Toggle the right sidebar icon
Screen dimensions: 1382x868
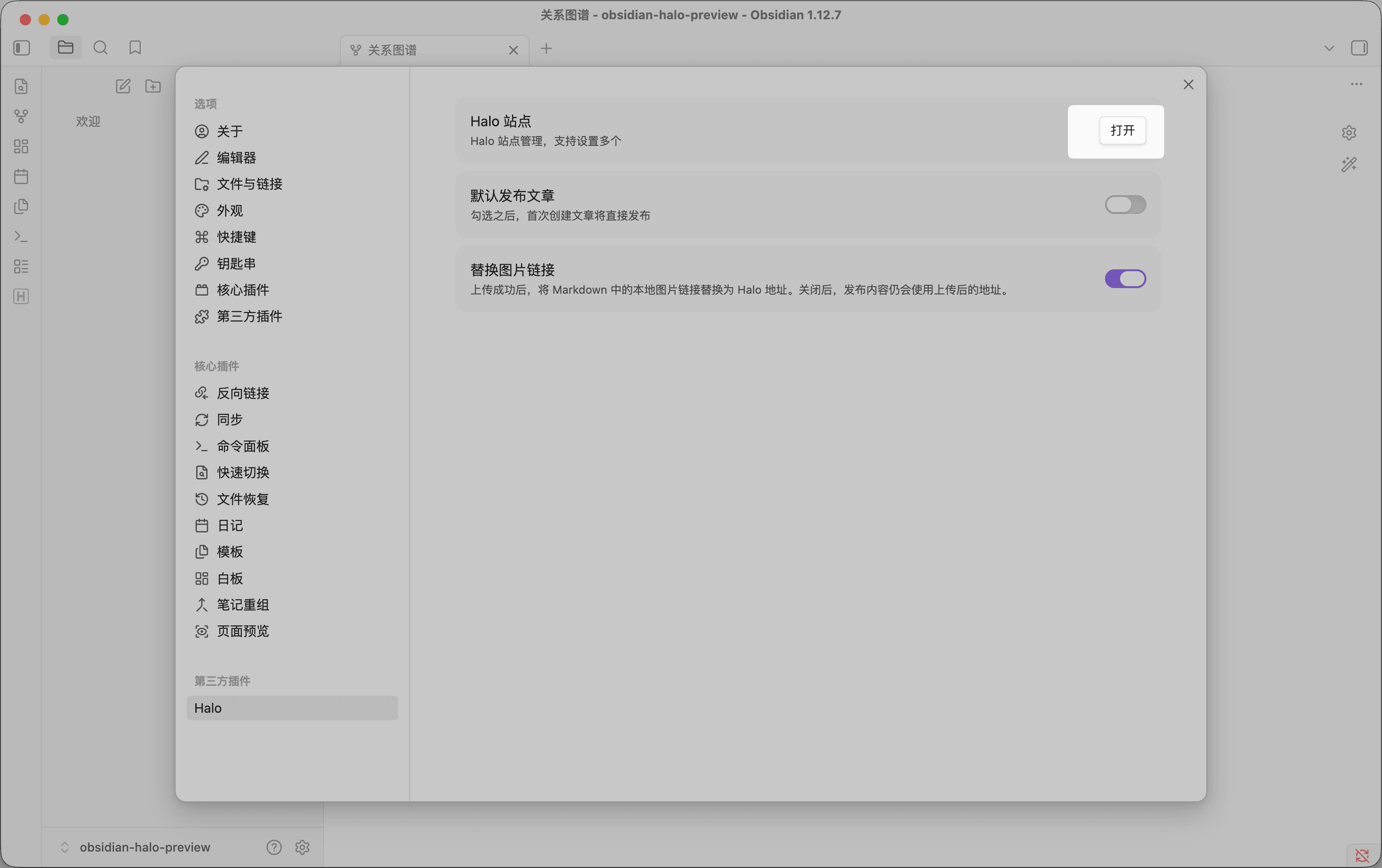tap(1359, 47)
